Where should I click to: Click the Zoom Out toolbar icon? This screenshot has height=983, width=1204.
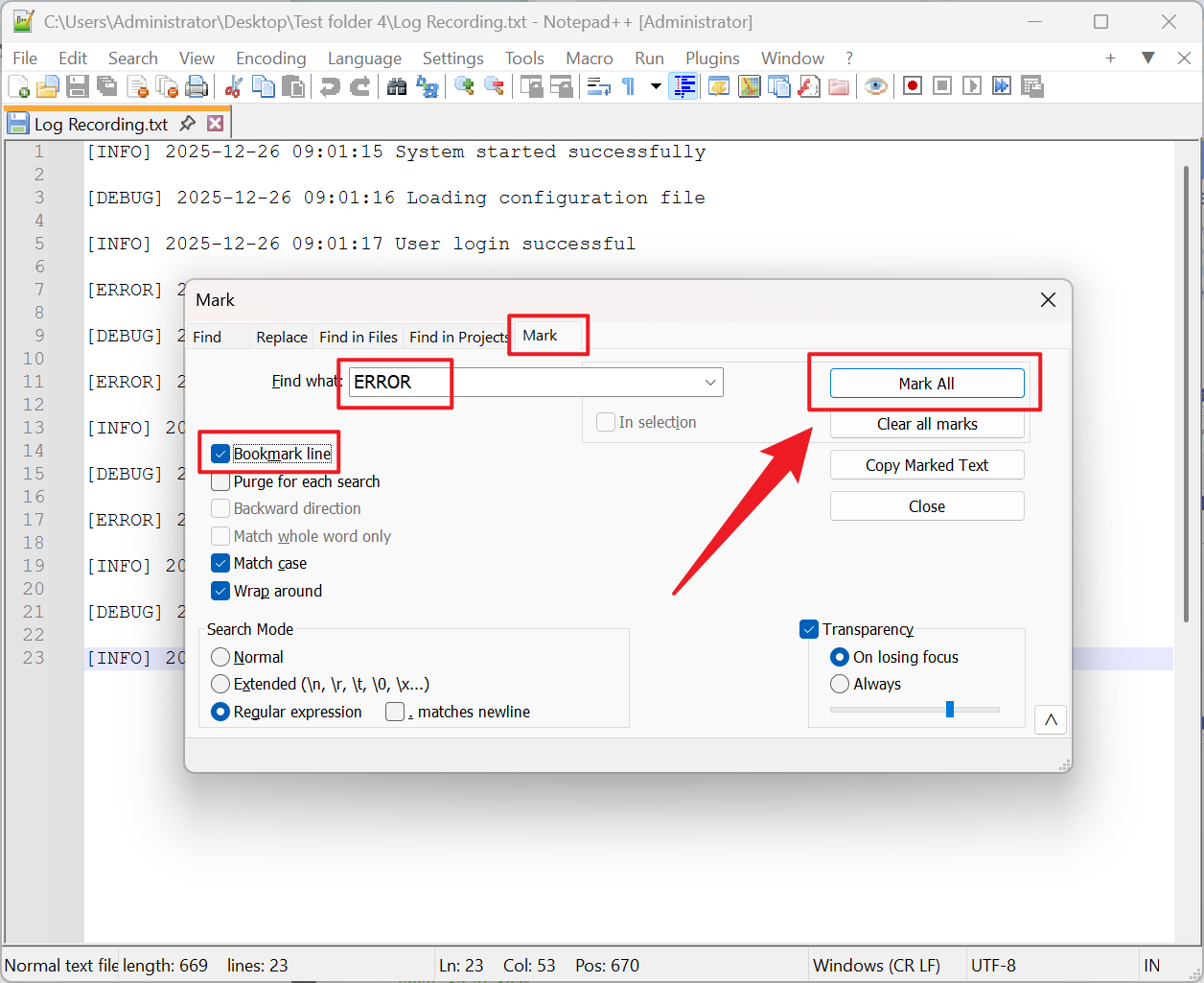[495, 87]
